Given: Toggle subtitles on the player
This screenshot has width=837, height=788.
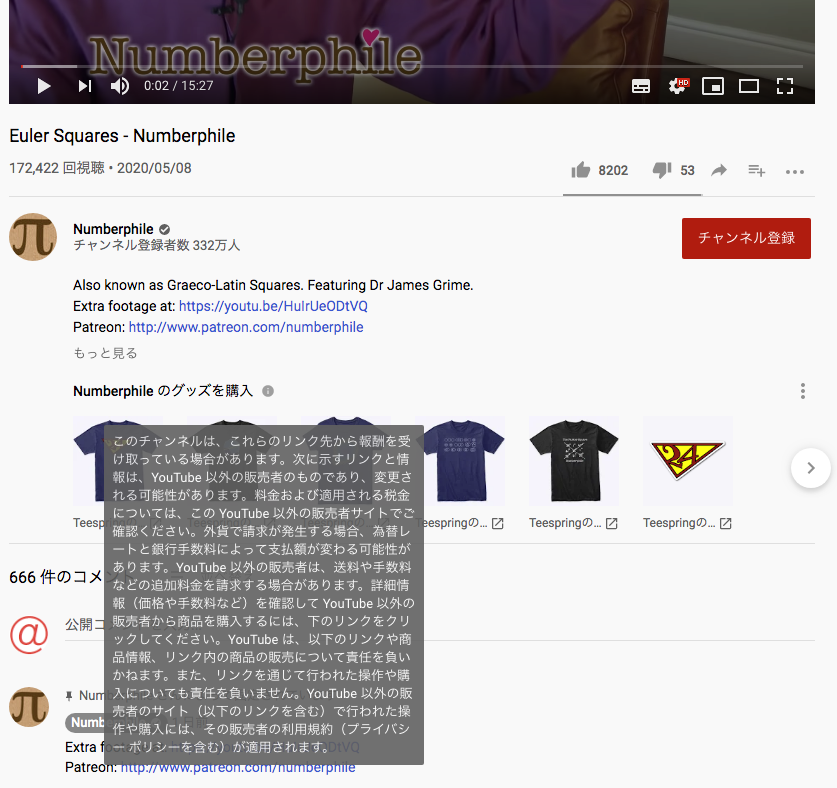Looking at the screenshot, I should pyautogui.click(x=641, y=86).
